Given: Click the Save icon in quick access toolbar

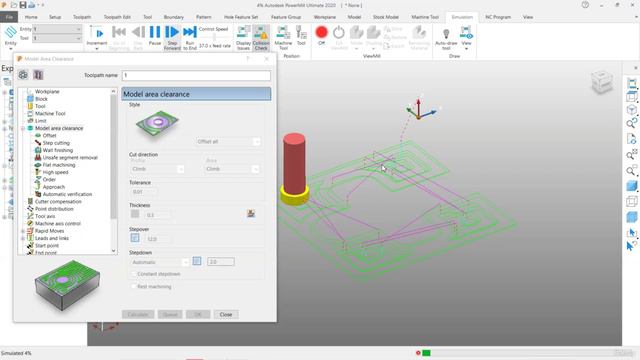Looking at the screenshot, I should [23, 5].
